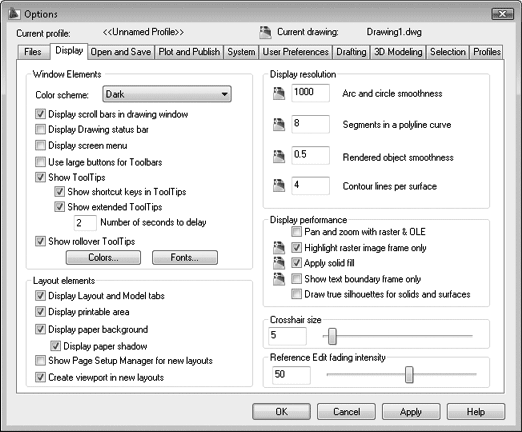Toggle Display paper shadow checkbox
The width and height of the screenshot is (522, 432).
click(x=55, y=346)
